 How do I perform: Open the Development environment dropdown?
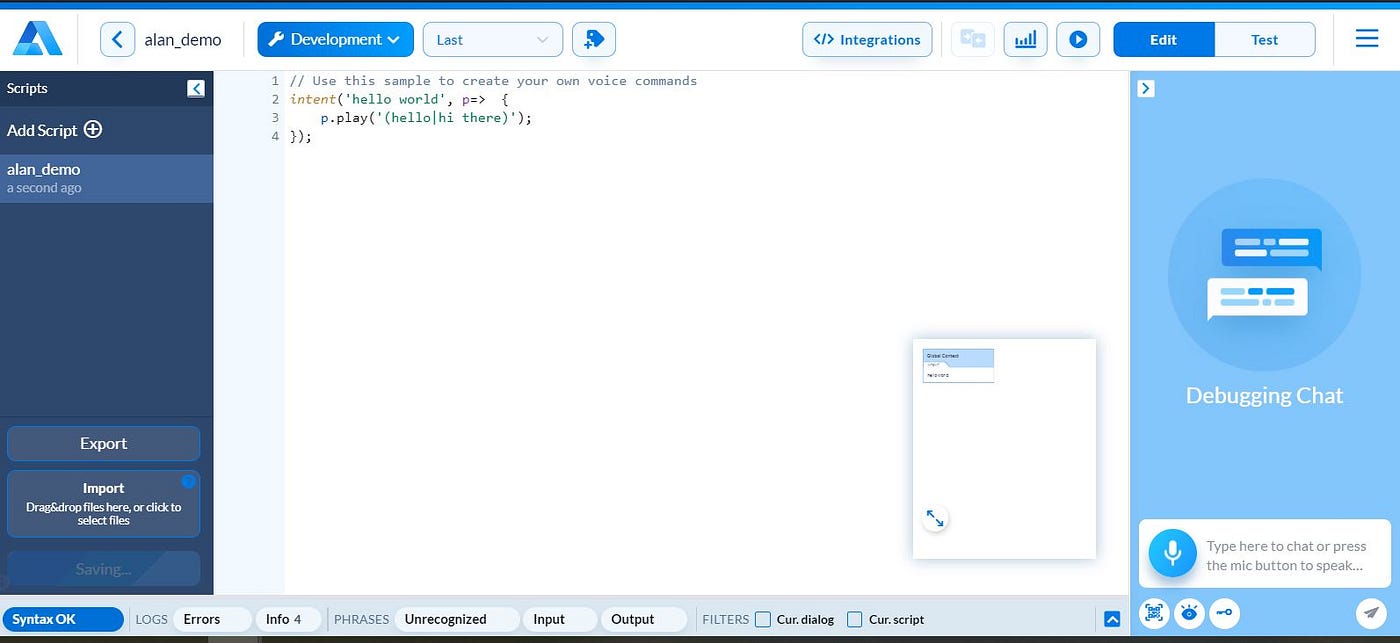(335, 39)
